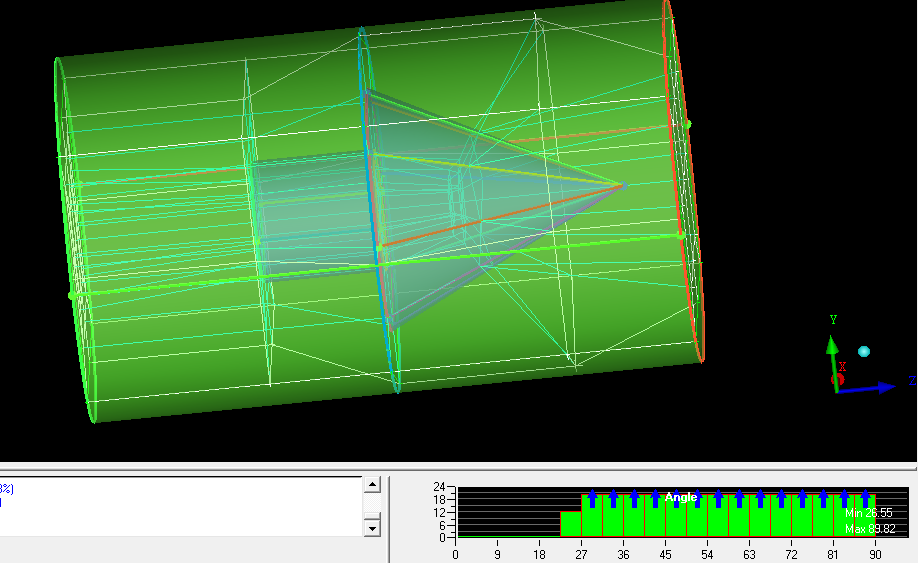Click the Max 89.82 value on histogram
The width and height of the screenshot is (918, 563).
tap(868, 528)
